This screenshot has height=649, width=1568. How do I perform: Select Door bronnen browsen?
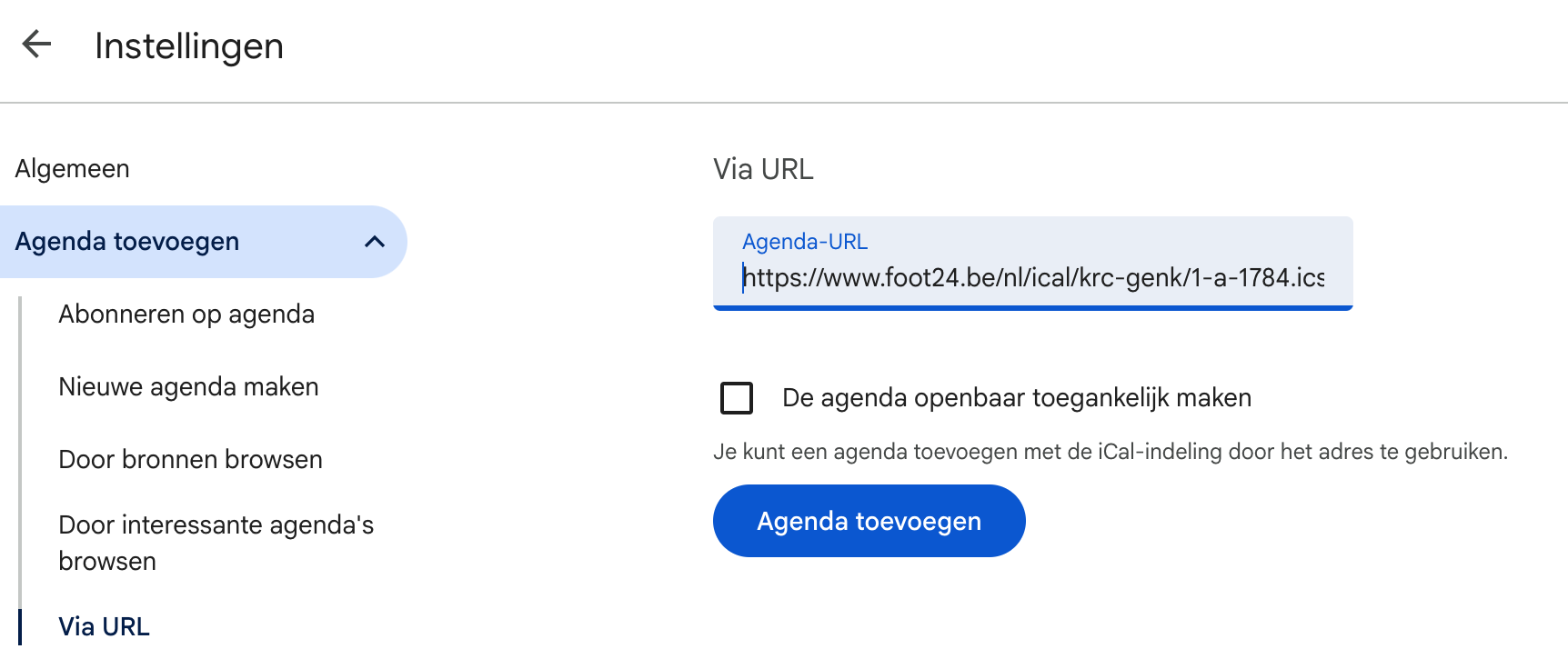[x=190, y=460]
